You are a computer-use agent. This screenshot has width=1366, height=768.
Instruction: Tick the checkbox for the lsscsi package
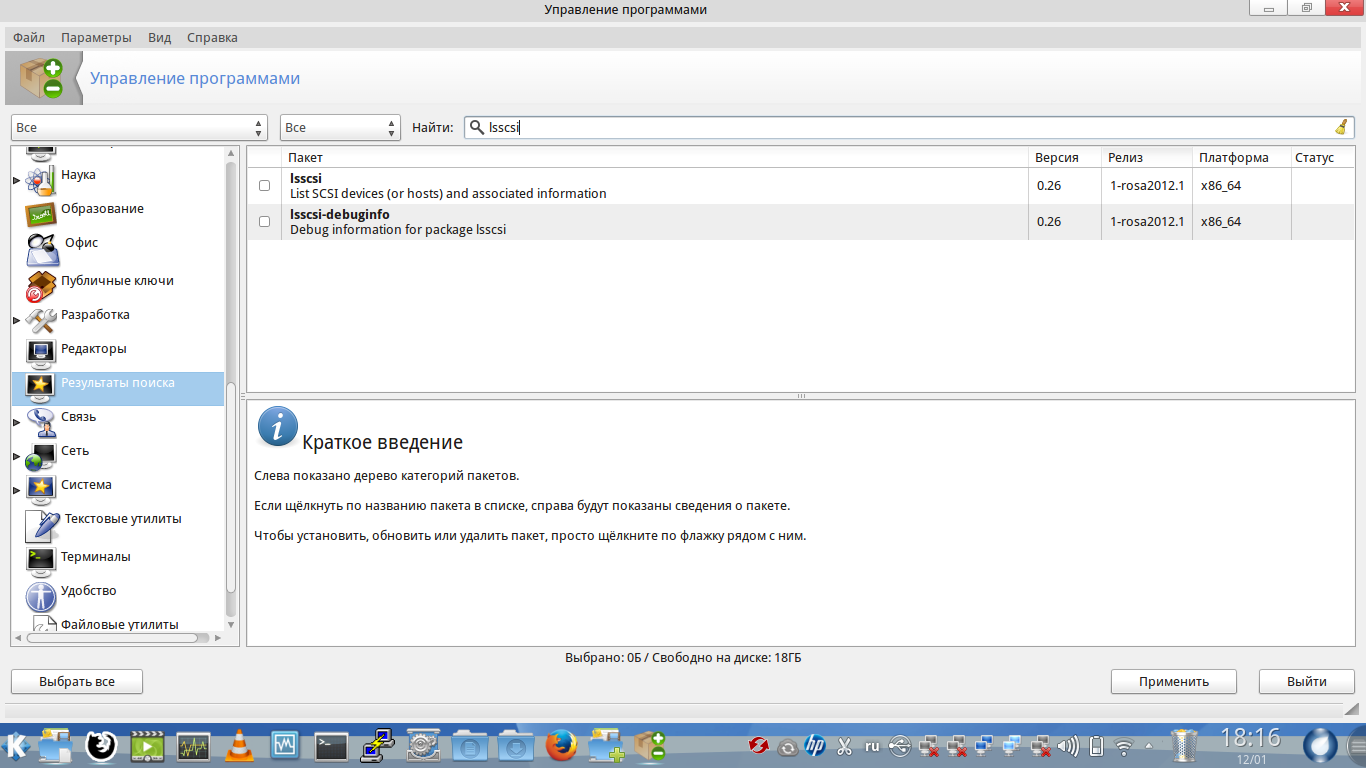click(x=264, y=186)
